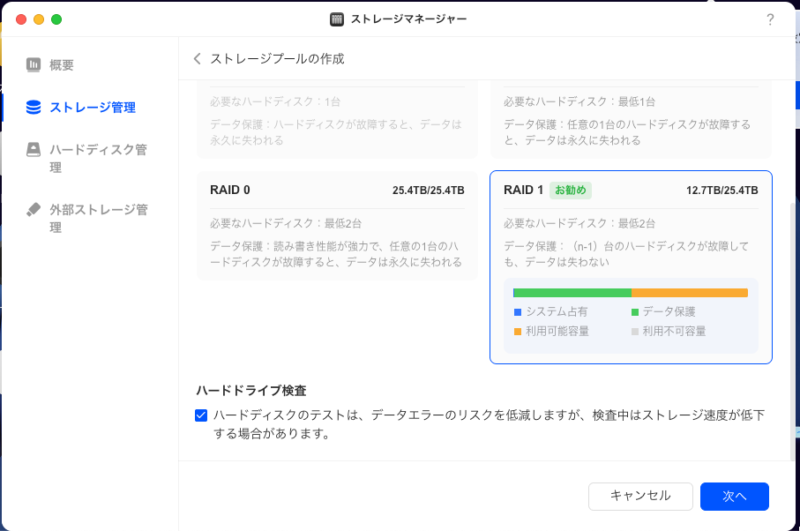Go back using the left chevron arrow
The width and height of the screenshot is (800, 531).
[x=197, y=59]
